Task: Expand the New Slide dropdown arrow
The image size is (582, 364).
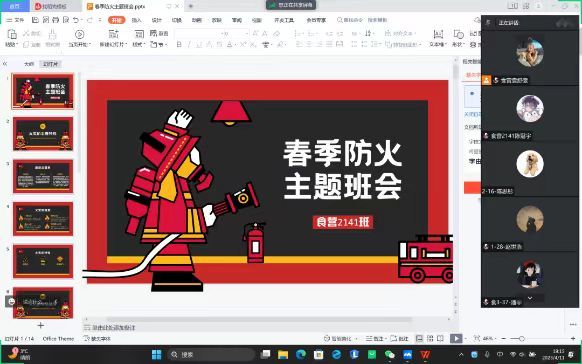Action: pos(127,45)
